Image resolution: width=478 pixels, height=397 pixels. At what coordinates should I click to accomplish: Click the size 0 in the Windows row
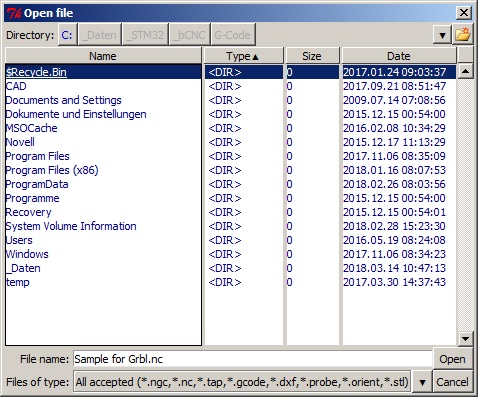(289, 254)
